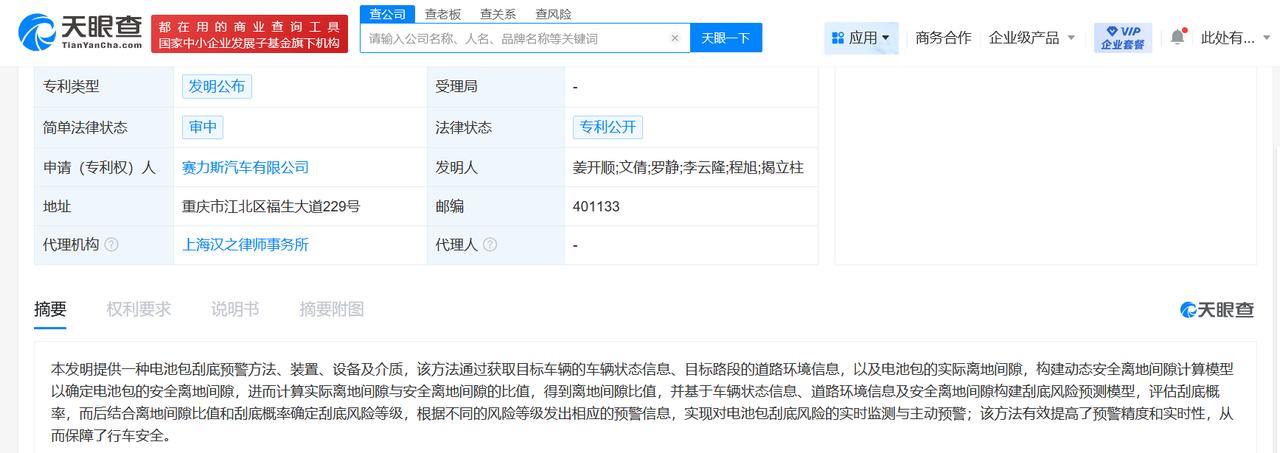This screenshot has width=1280, height=453.
Task: Select the 摘要附图 tab
Action: [x=332, y=309]
